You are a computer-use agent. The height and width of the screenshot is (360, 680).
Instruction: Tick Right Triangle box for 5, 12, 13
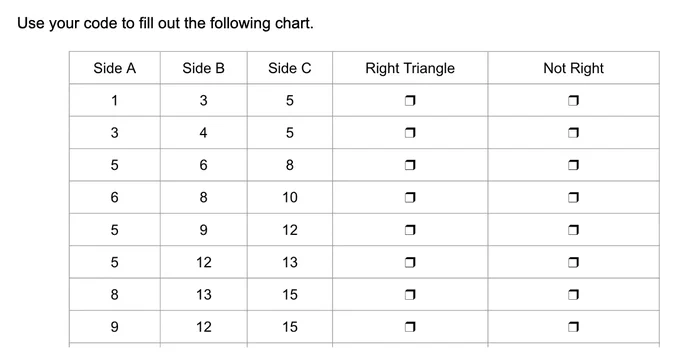[410, 262]
